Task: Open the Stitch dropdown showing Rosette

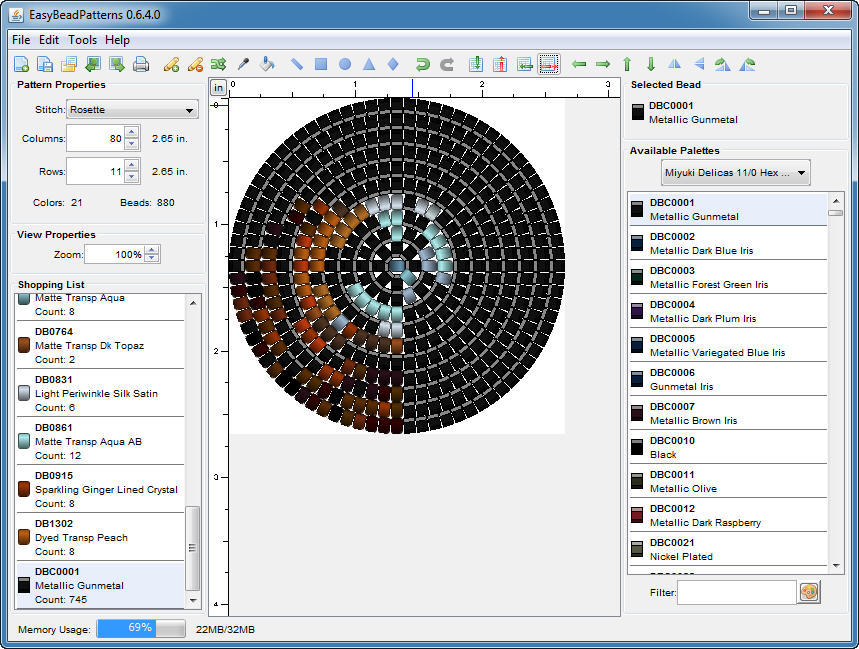Action: [x=132, y=110]
